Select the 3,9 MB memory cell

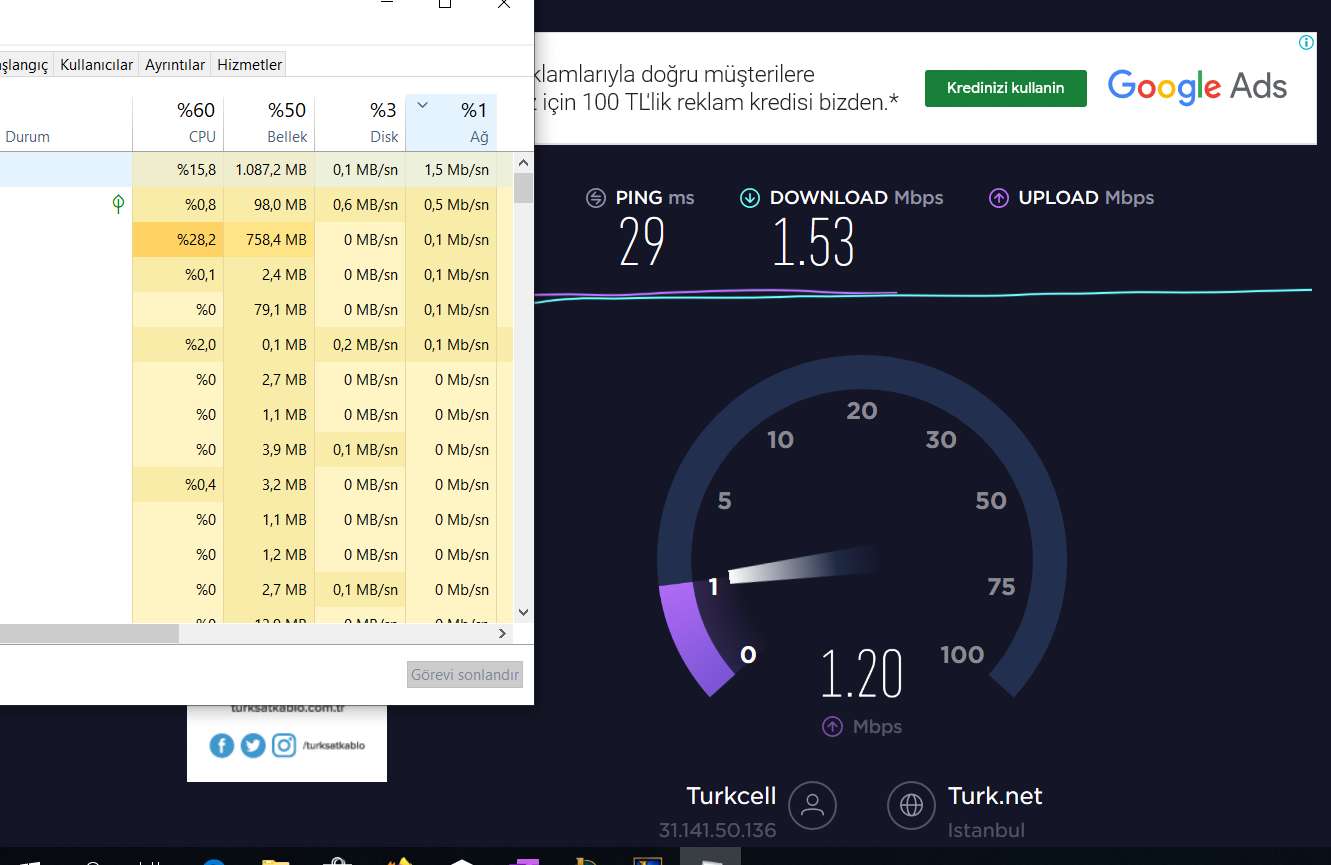[269, 450]
